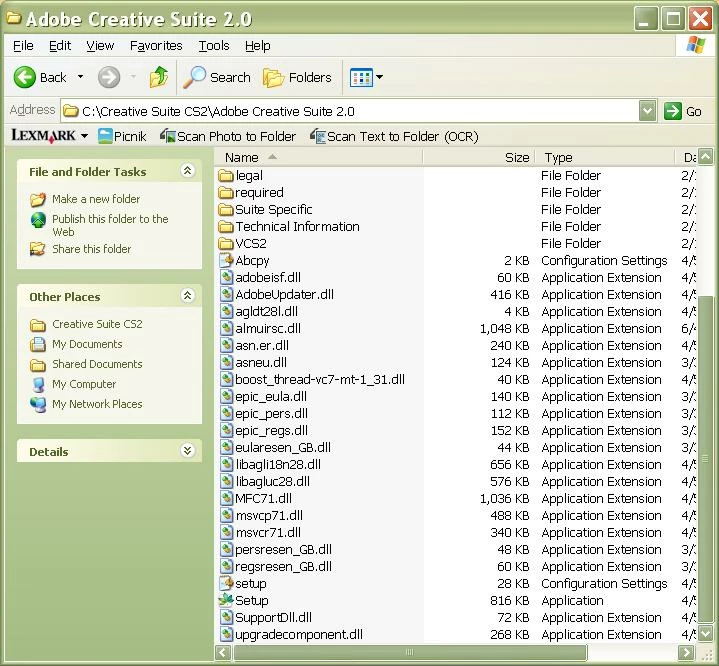Sort by the Size column header
Image resolution: width=719 pixels, height=666 pixels.
pos(477,157)
